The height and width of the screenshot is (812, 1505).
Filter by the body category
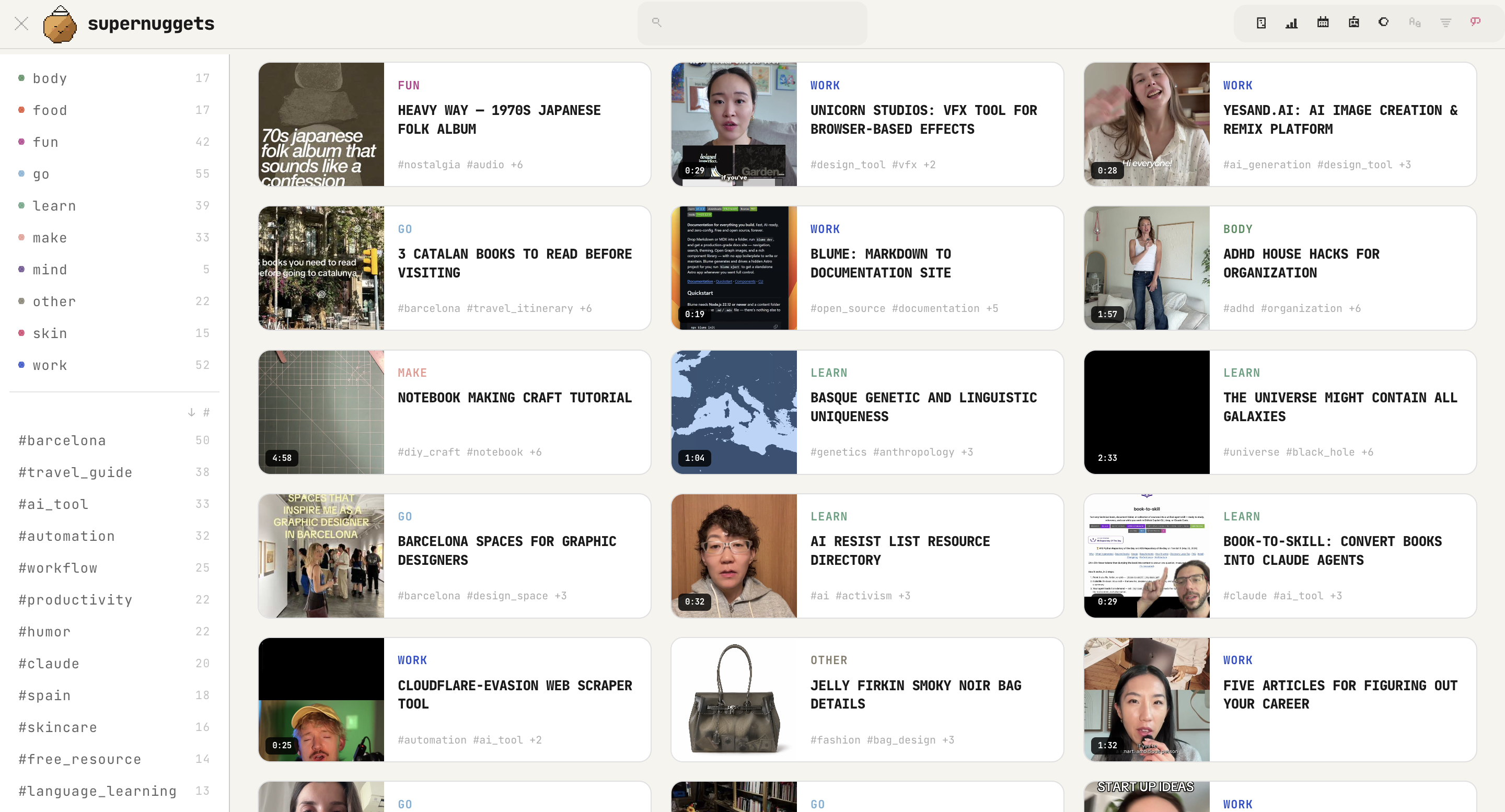click(x=114, y=78)
